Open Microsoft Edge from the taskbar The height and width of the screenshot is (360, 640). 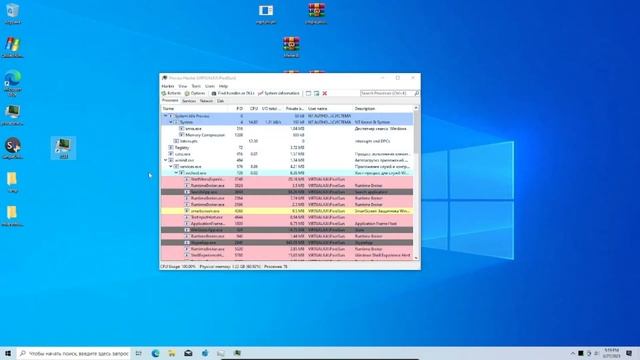pos(156,353)
